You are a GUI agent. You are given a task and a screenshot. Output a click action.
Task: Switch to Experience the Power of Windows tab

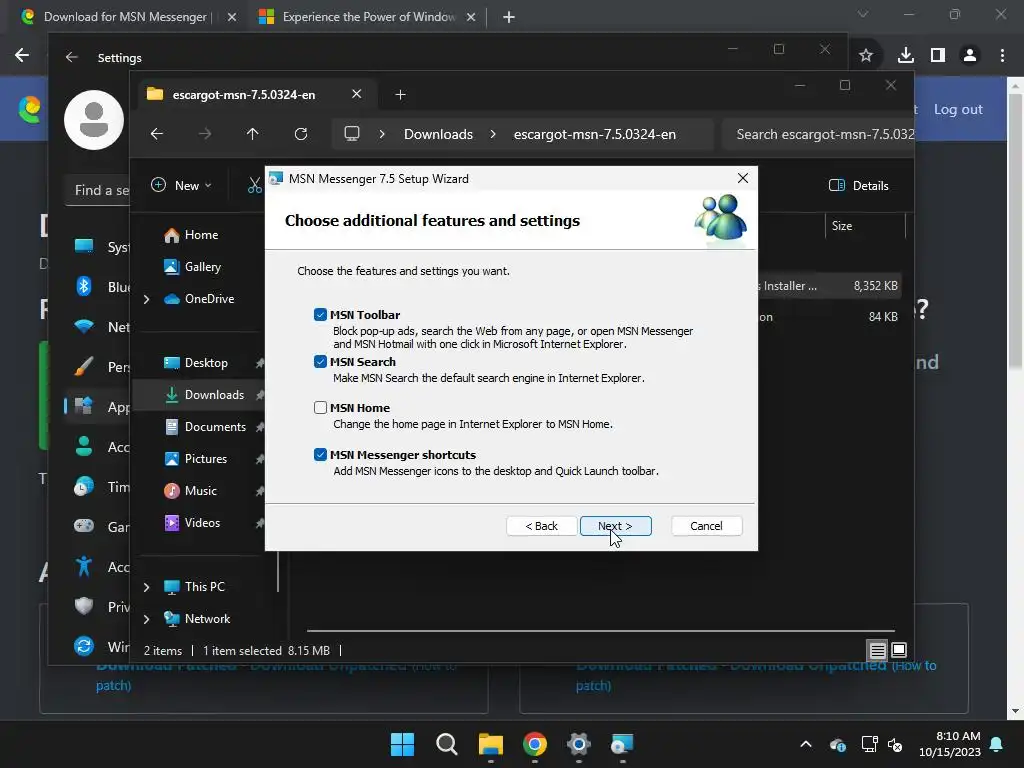(x=369, y=17)
